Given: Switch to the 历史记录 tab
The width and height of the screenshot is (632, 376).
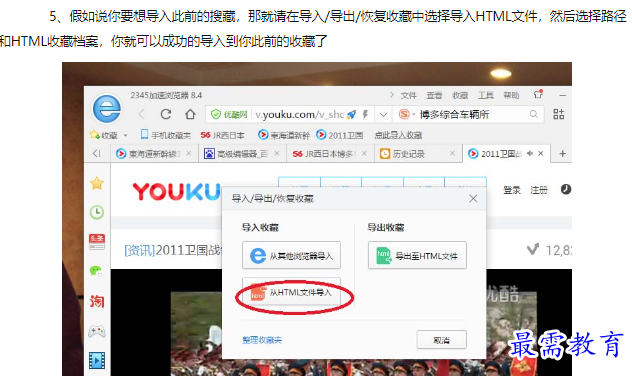Looking at the screenshot, I should (x=418, y=154).
